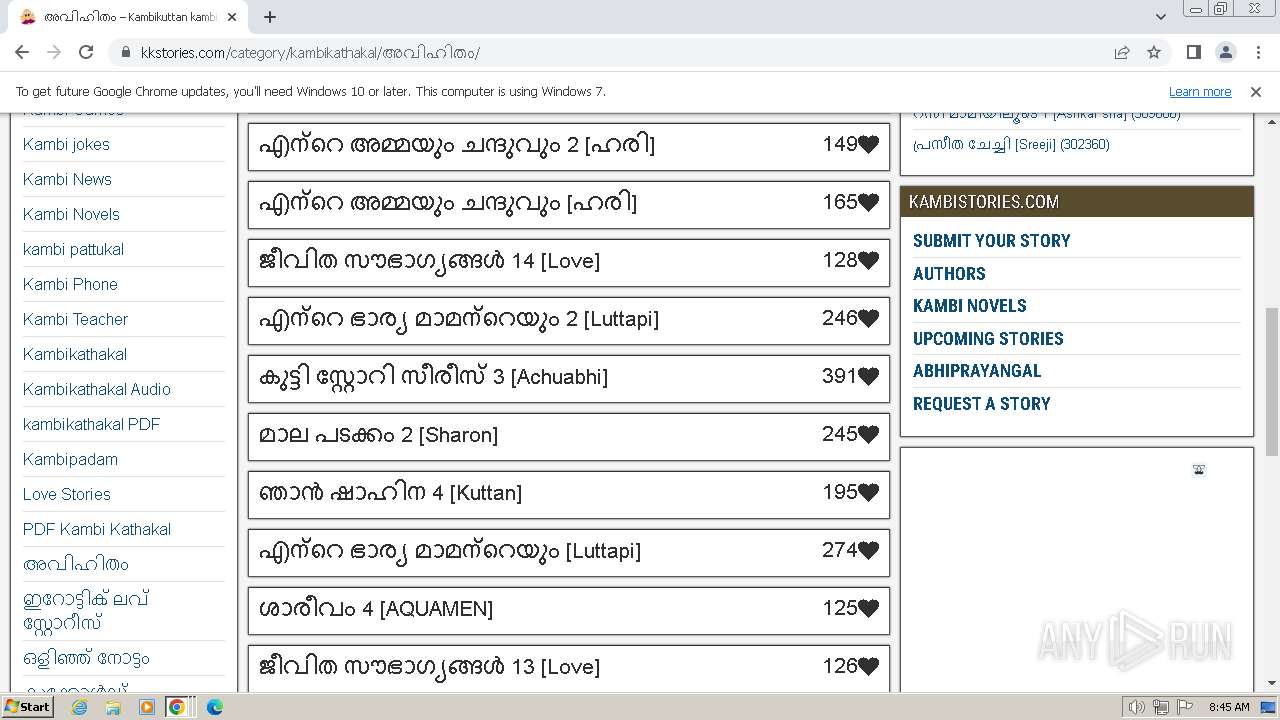This screenshot has width=1280, height=720.
Task: Like heart on ഞാൻ ഷാഹിന 4 [Kuttan]
Action: [x=868, y=492]
